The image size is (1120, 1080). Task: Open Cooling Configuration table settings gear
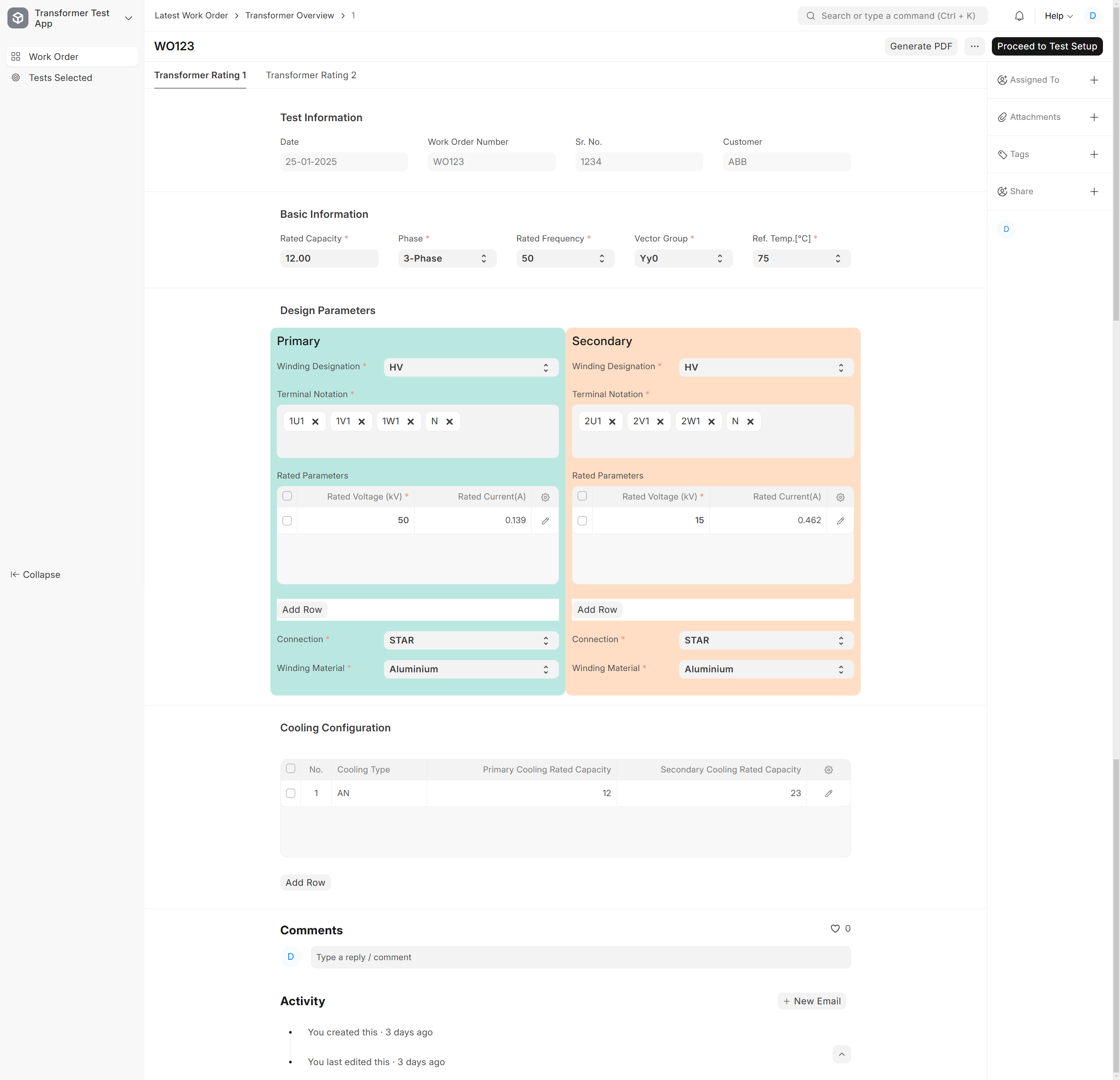click(829, 770)
